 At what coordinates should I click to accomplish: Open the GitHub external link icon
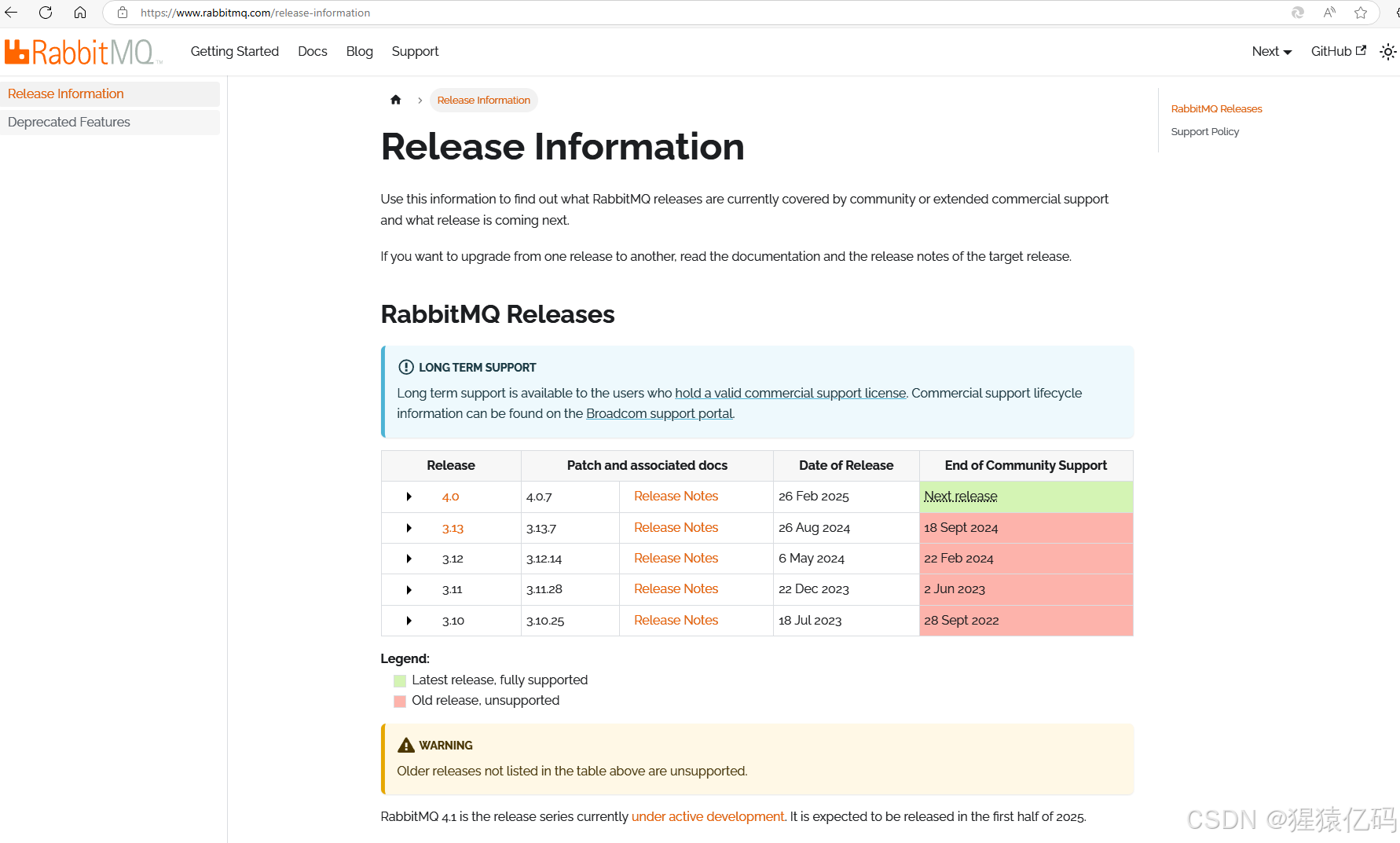point(1361,50)
